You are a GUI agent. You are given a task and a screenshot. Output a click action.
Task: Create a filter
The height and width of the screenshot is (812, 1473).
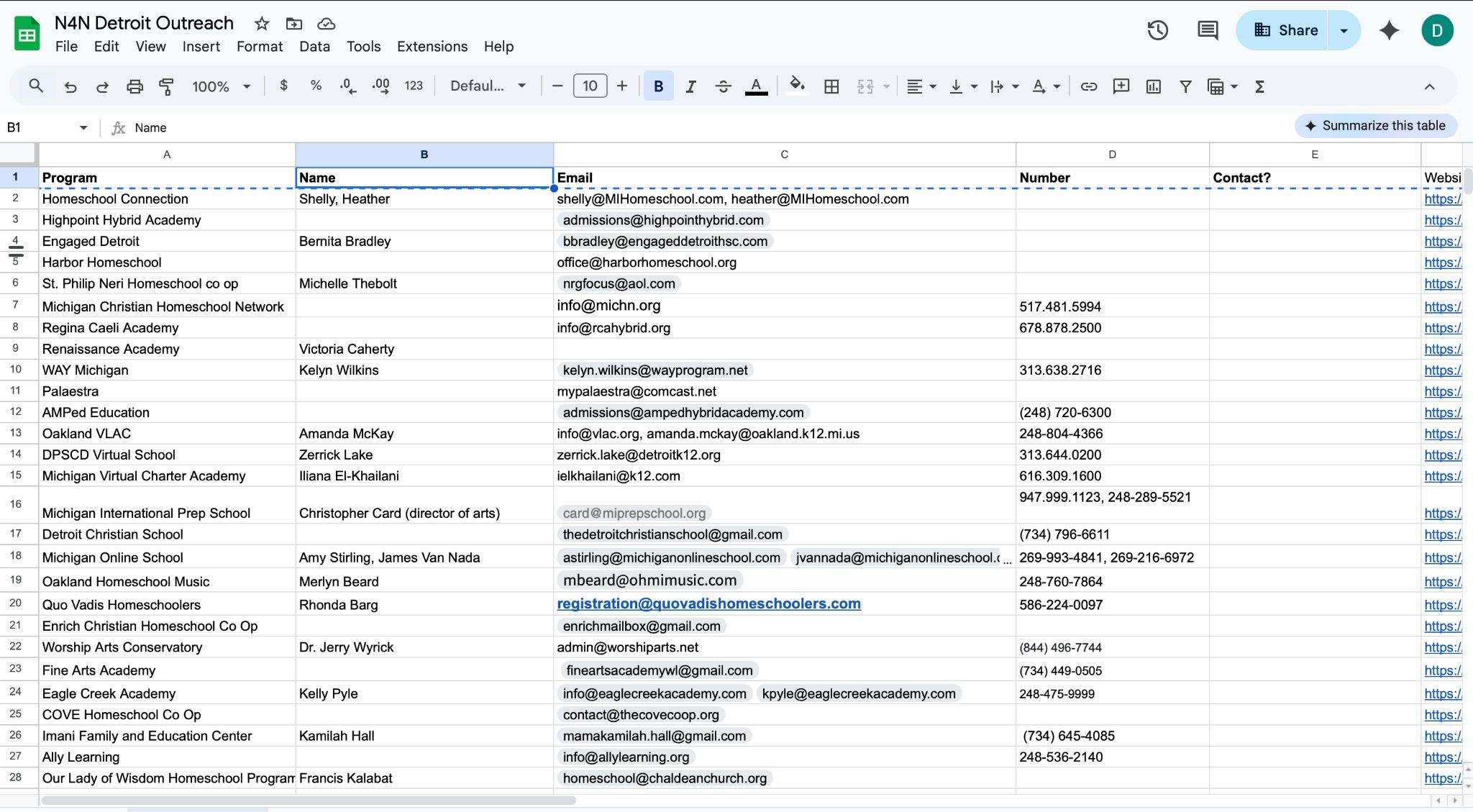coord(1185,86)
